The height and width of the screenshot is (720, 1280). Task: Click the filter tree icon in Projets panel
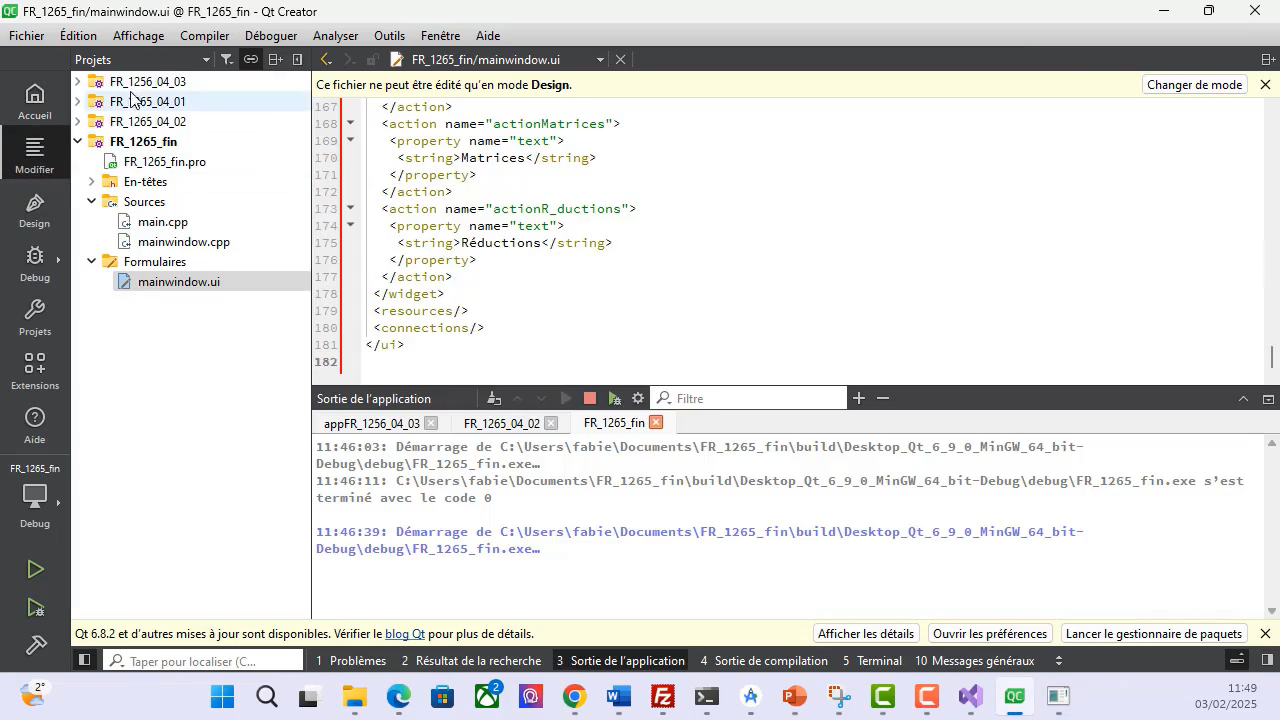[227, 60]
